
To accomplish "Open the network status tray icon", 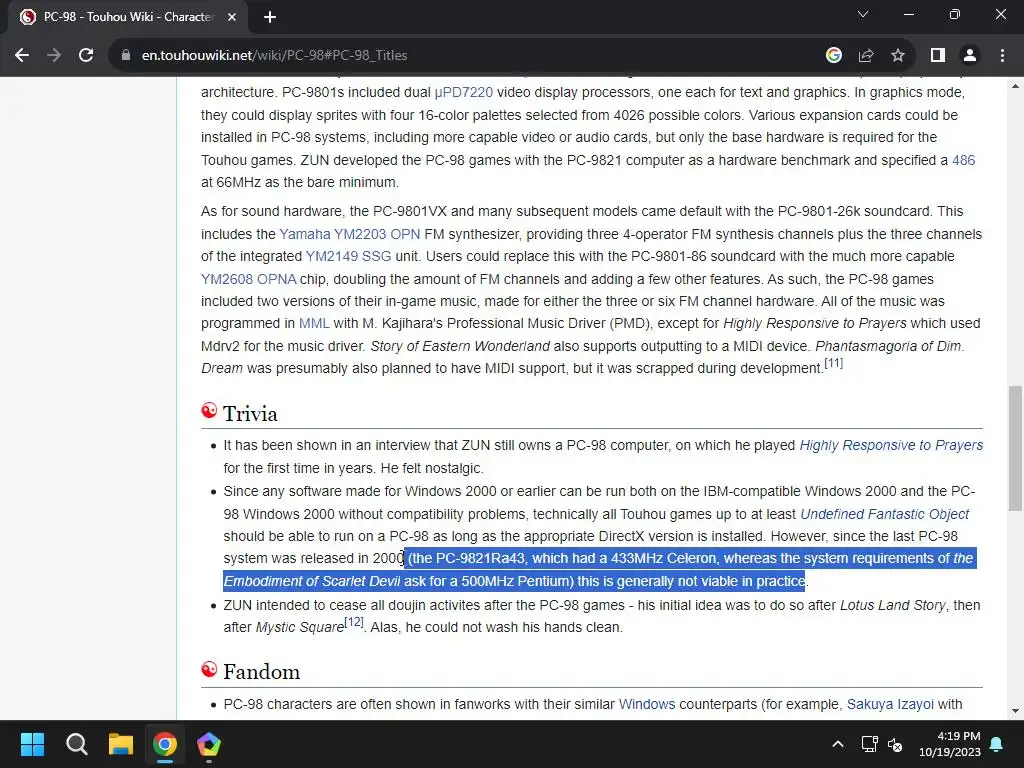I will click(x=869, y=744).
